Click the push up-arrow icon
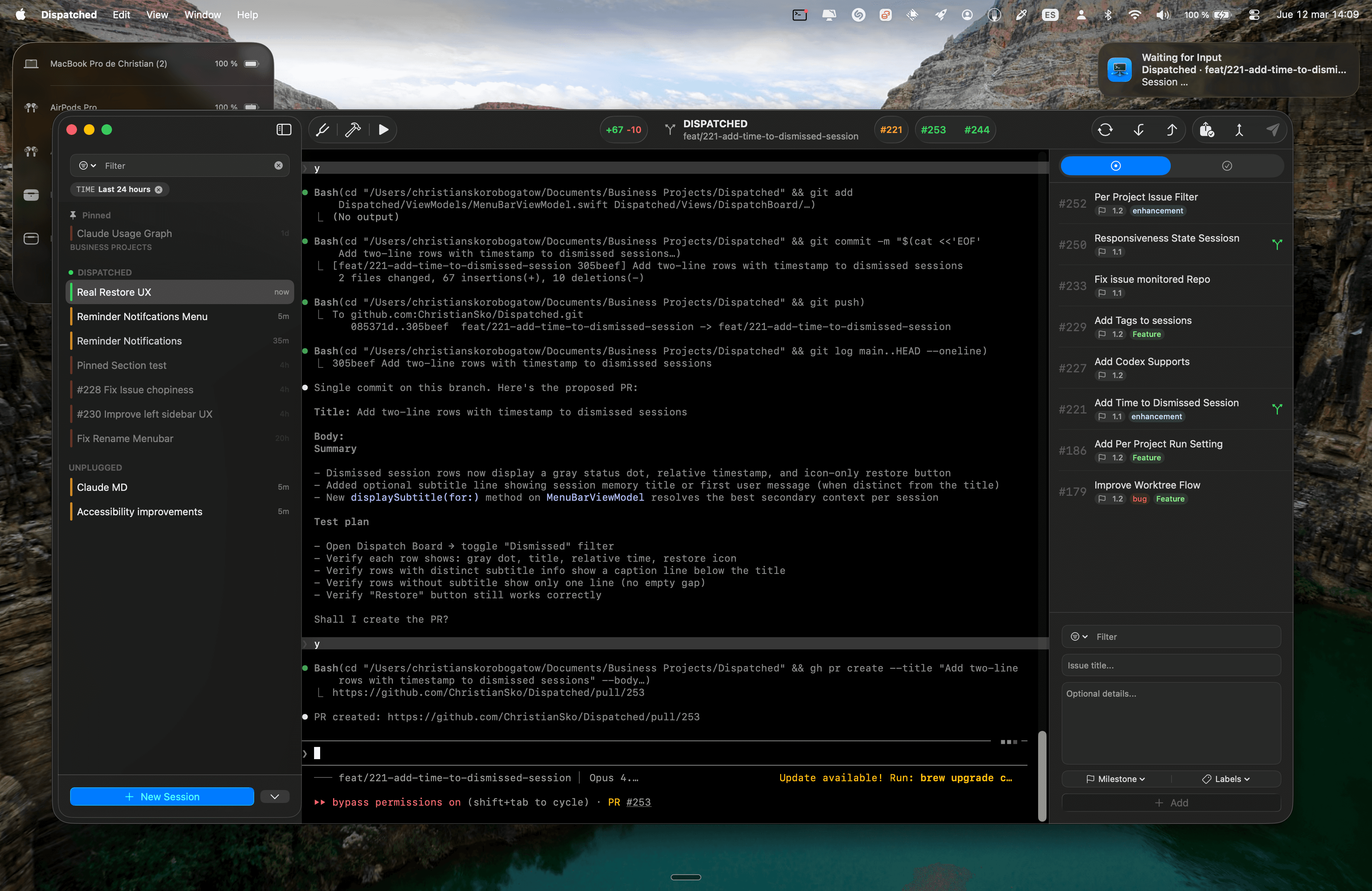This screenshot has width=1372, height=891. 1172,130
